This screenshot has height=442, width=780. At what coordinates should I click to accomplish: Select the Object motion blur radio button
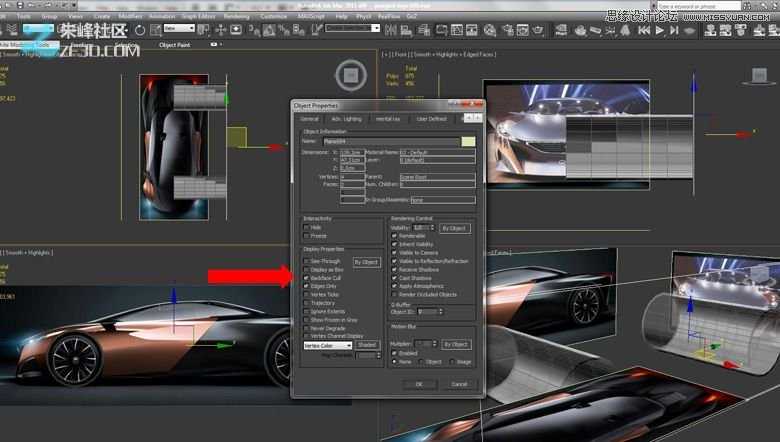(419, 362)
